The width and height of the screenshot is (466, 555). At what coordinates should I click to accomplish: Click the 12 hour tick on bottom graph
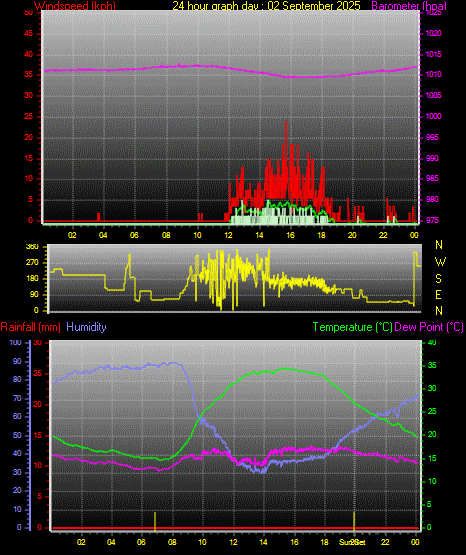click(x=233, y=542)
